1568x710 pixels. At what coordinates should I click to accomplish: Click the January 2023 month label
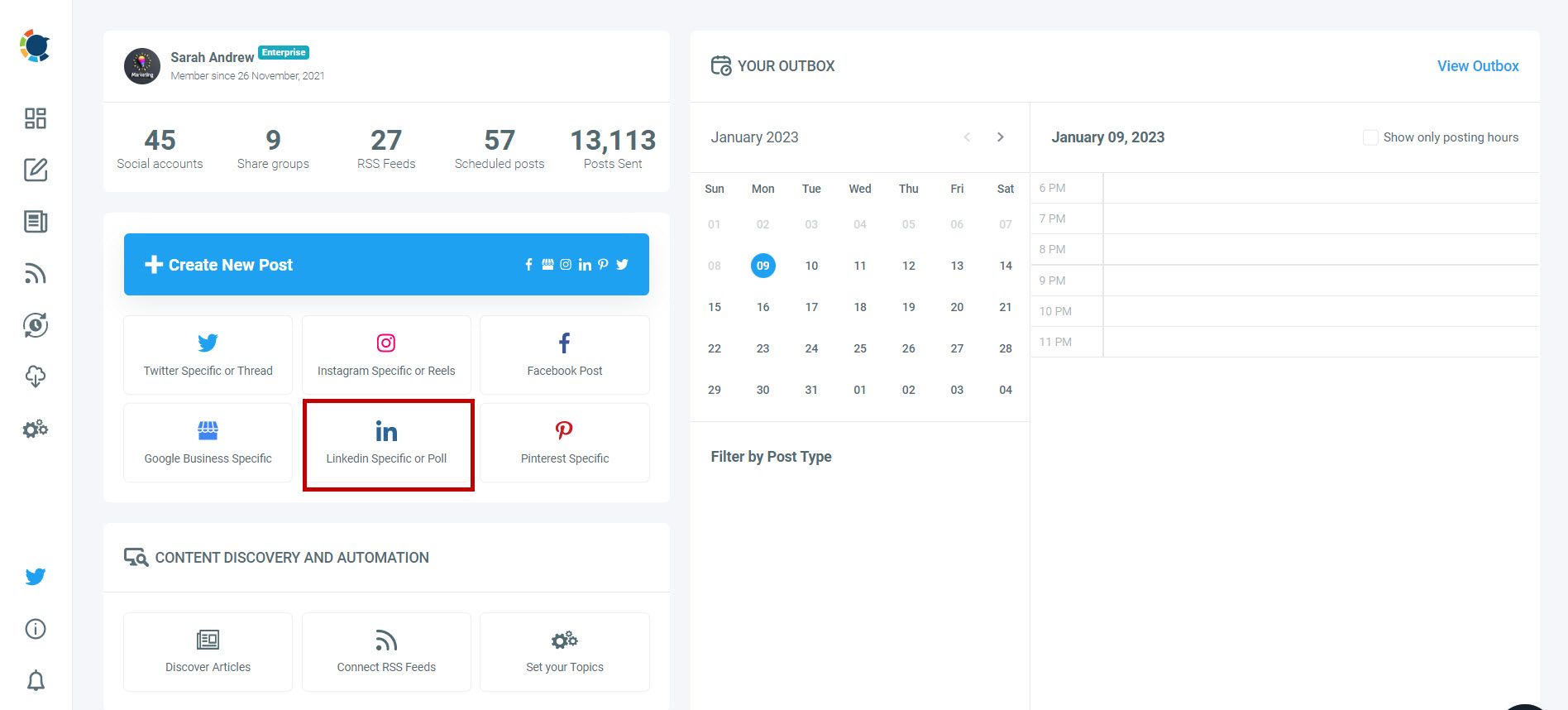(754, 137)
